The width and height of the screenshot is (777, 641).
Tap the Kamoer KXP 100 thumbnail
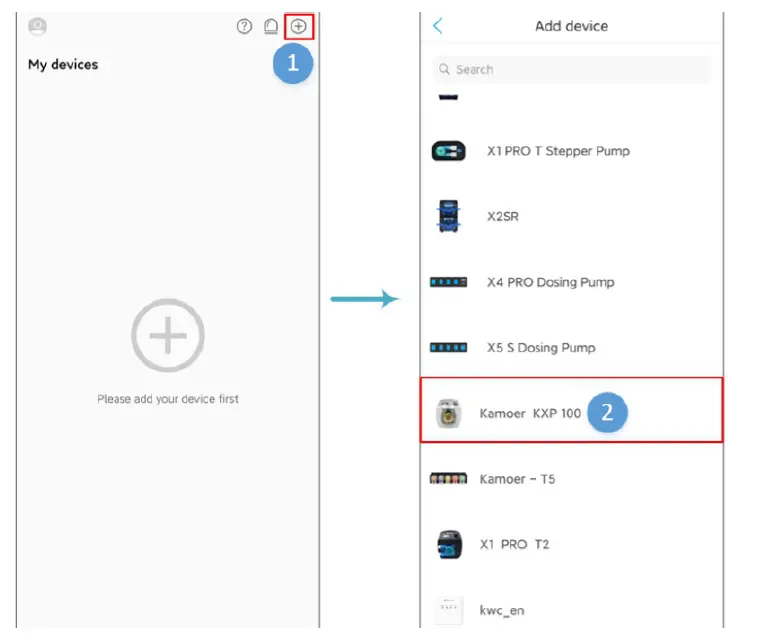(x=449, y=413)
